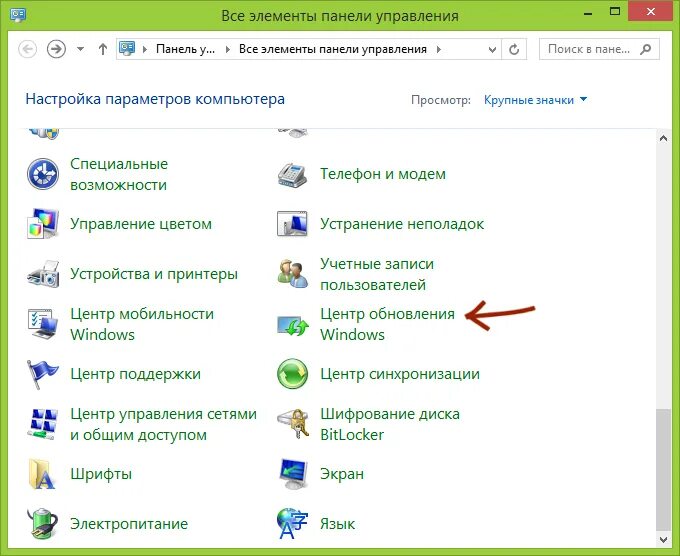Open the Ease of Access icon (Специальные возможности)
Screen dimensions: 680x556
click(43, 174)
